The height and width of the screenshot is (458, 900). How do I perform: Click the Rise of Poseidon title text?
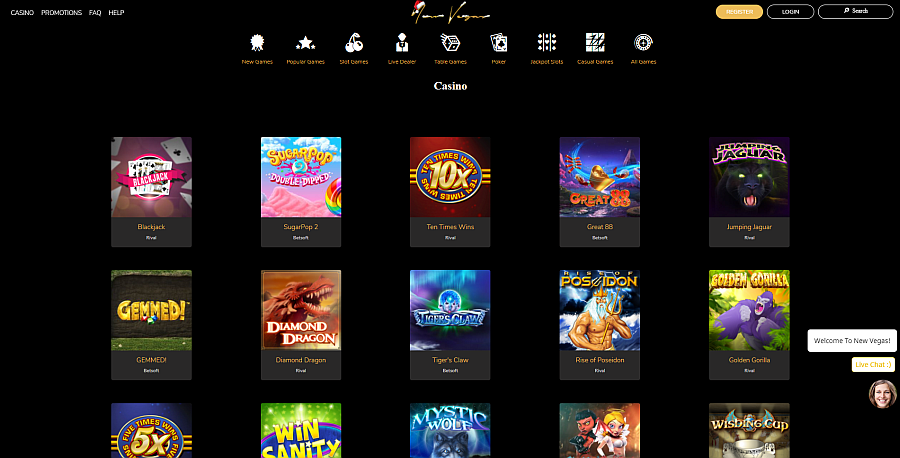click(x=600, y=360)
